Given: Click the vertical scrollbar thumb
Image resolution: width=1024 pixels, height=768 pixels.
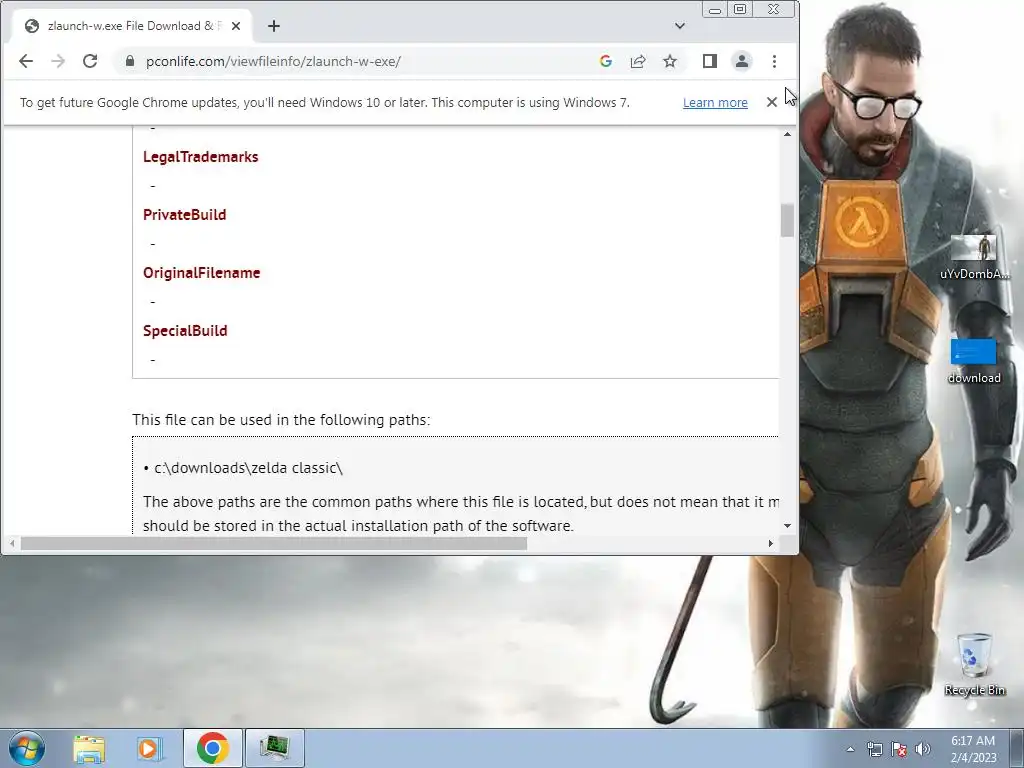Looking at the screenshot, I should (788, 221).
